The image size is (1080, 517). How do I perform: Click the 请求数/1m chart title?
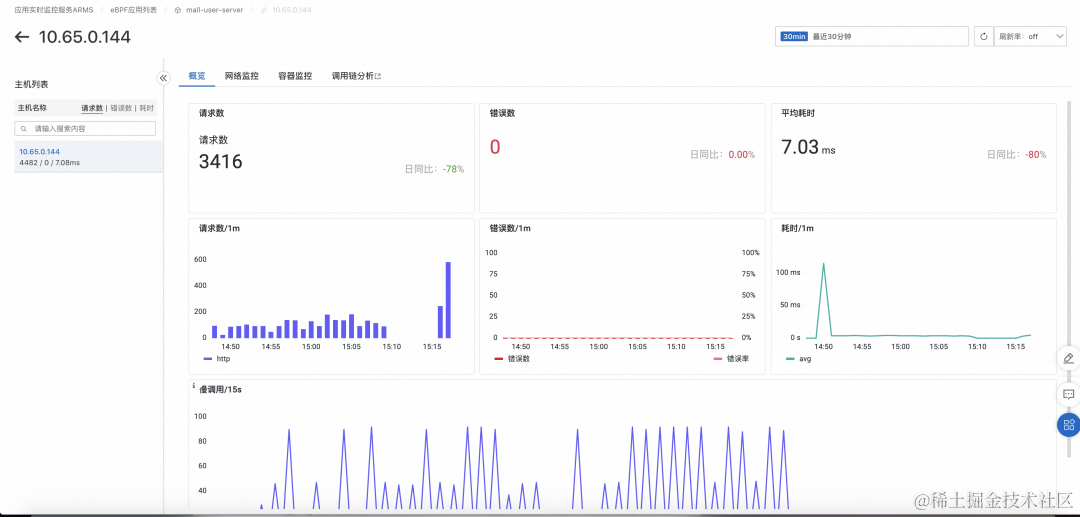[x=218, y=229]
